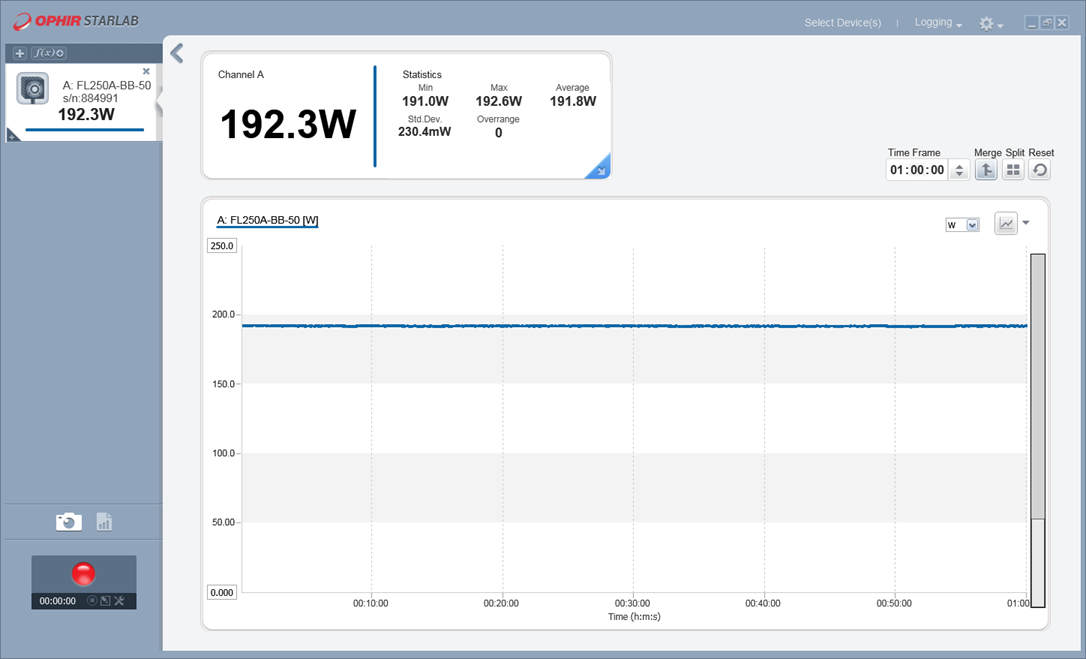
Task: Open the W units dropdown
Action: tap(962, 225)
